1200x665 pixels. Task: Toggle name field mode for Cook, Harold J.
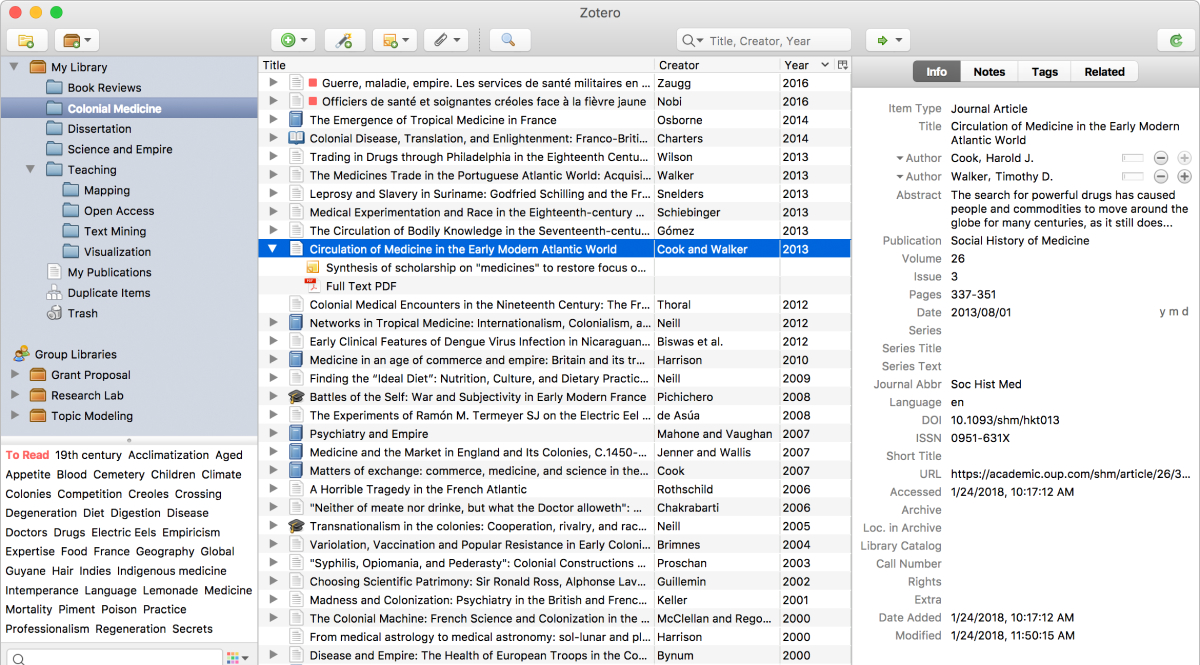pos(1132,158)
